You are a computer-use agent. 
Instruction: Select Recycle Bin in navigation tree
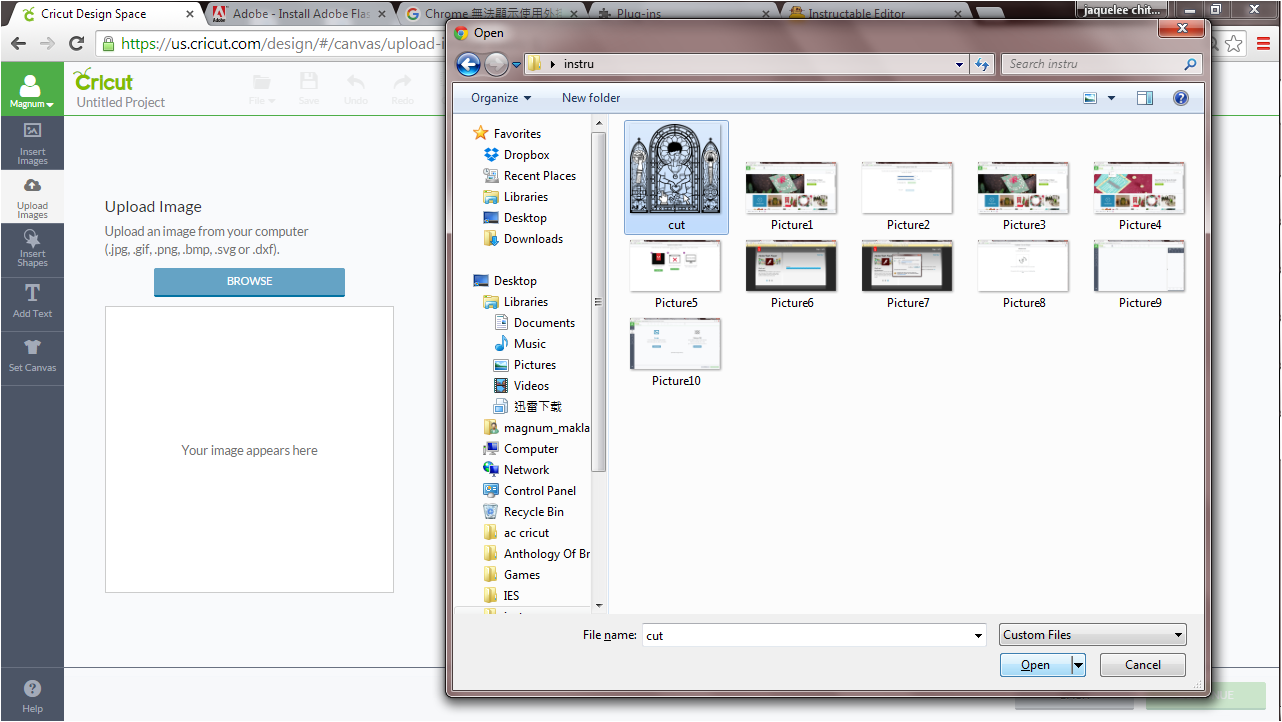[533, 512]
